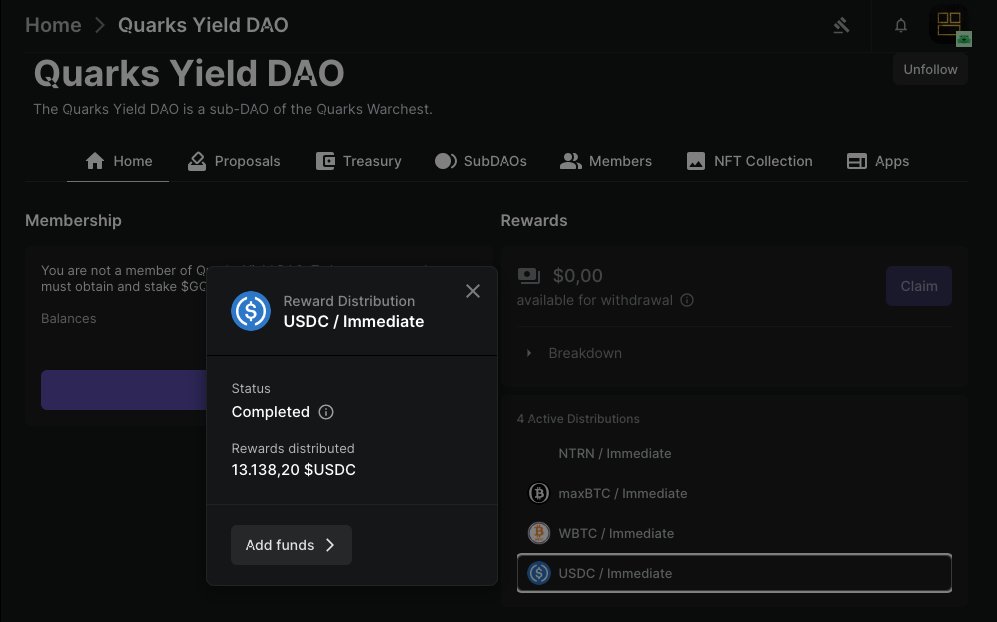Click the 4 Active Distributions label
This screenshot has height=622, width=997.
pos(578,418)
